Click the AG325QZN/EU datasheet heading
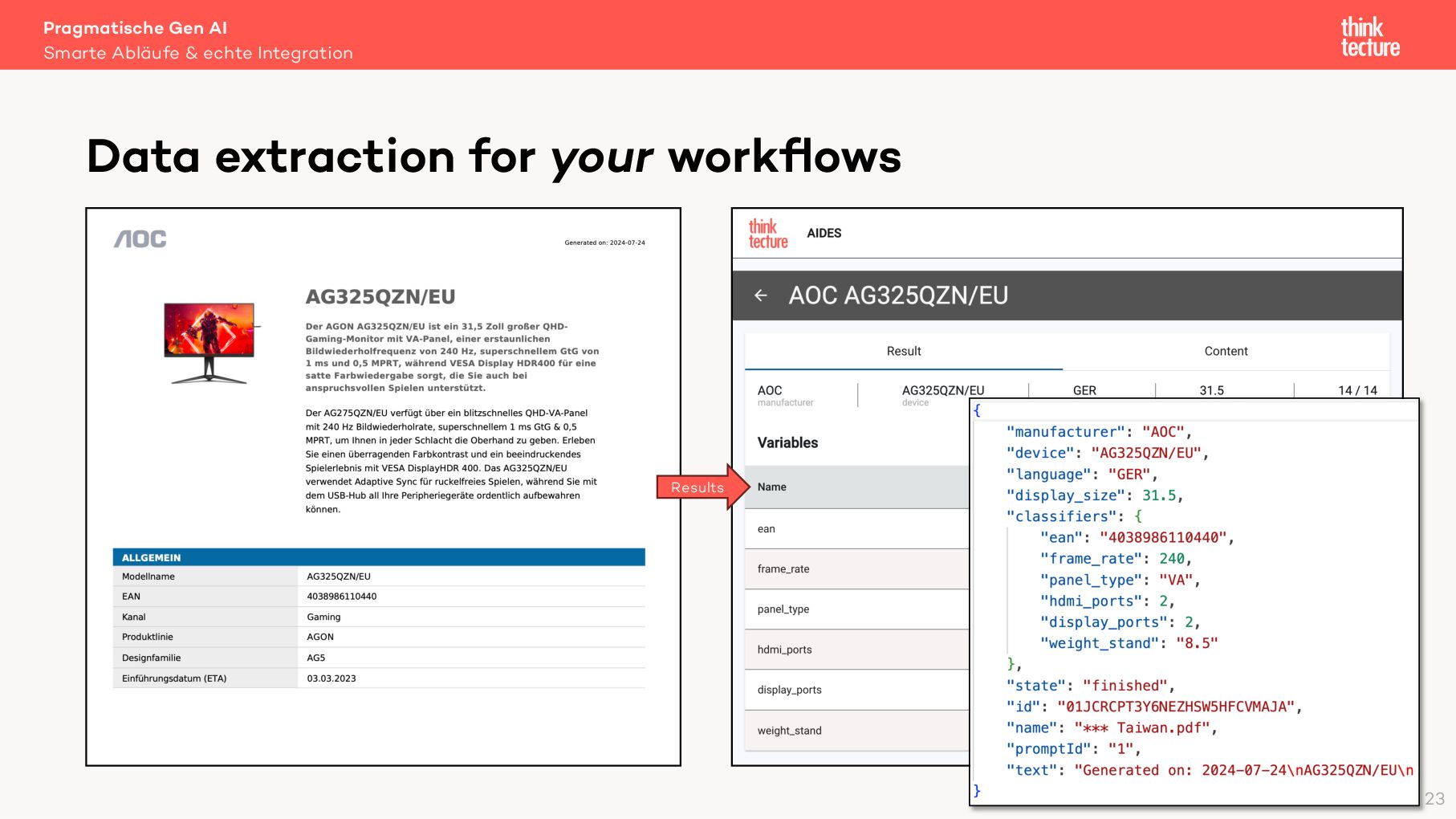Viewport: 1456px width, 819px height. click(x=380, y=297)
